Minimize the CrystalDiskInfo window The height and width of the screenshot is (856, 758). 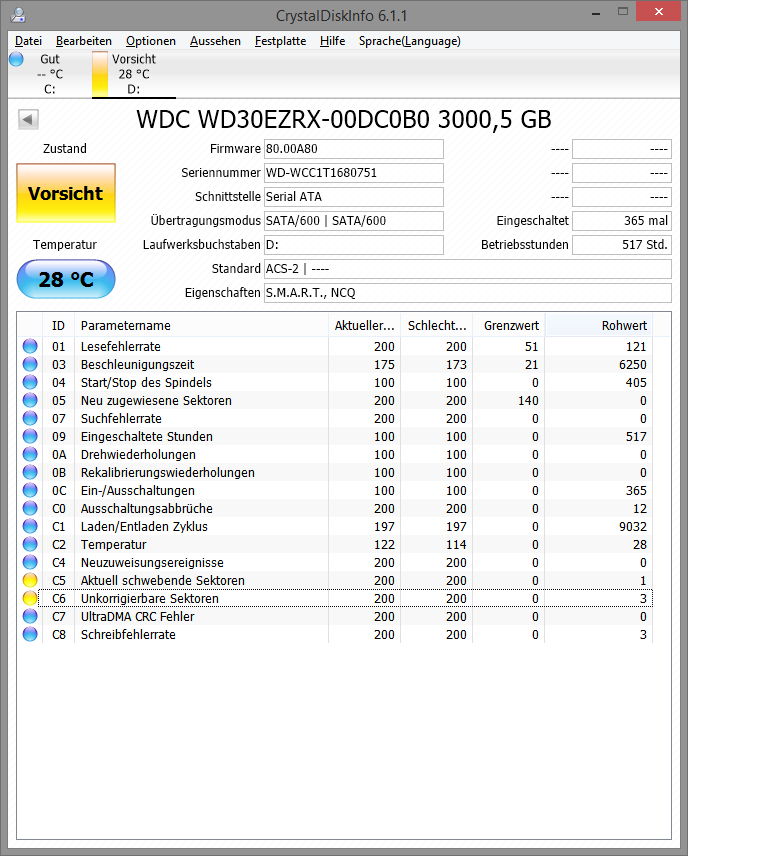click(x=596, y=12)
